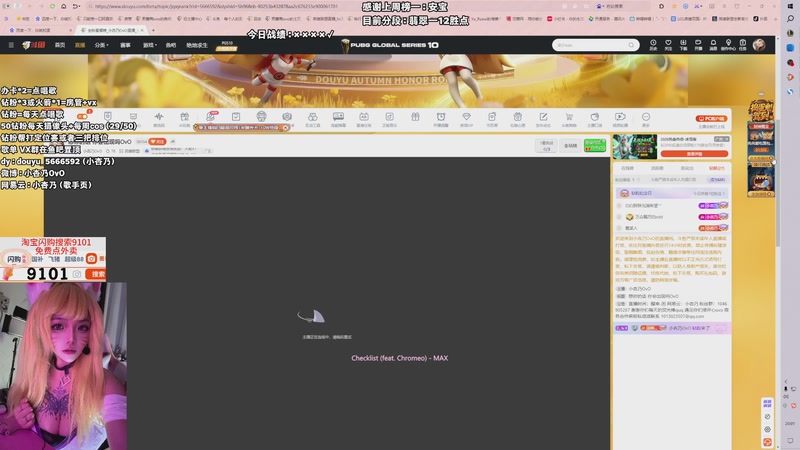Open messages bell icon

pos(713,45)
